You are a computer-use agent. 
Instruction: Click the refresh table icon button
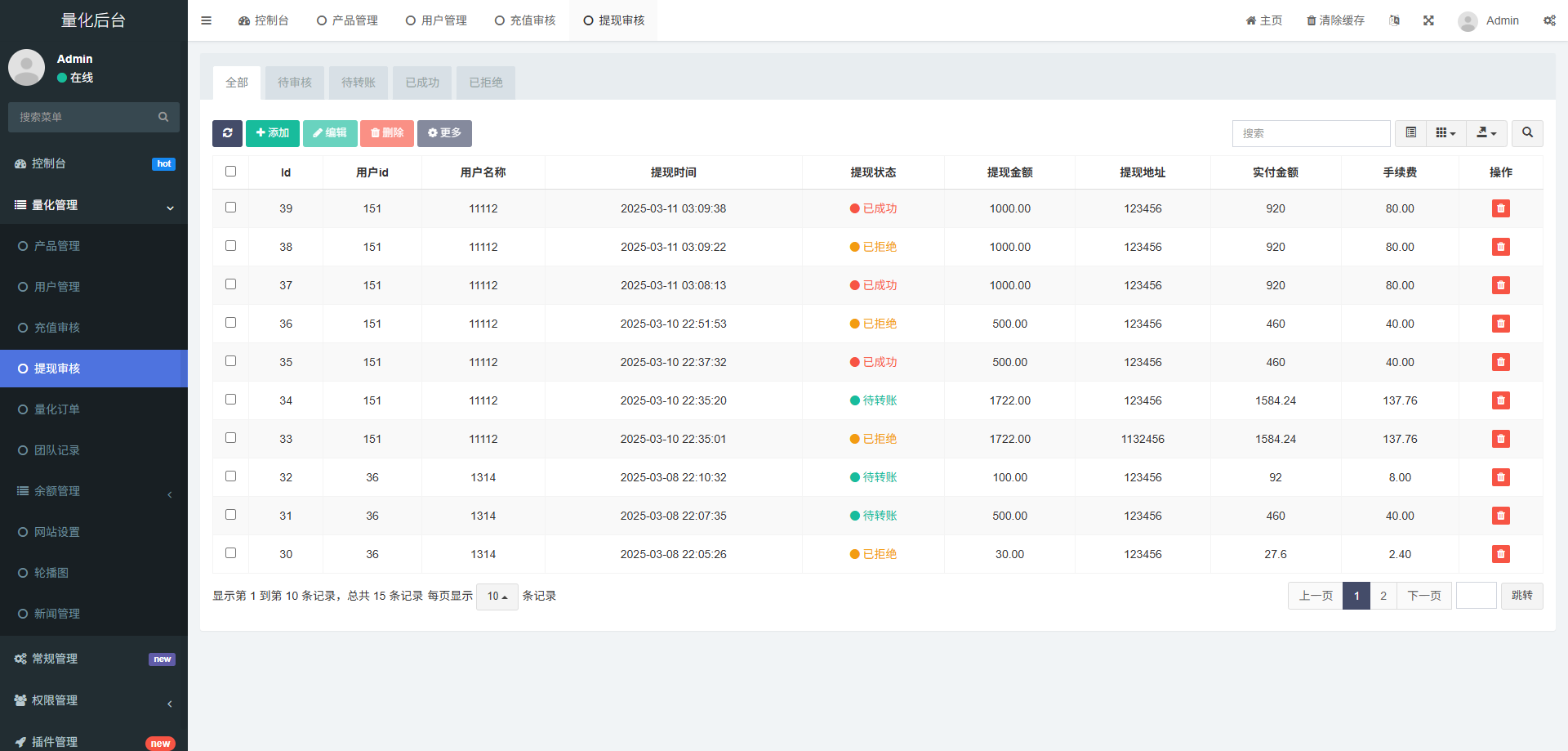pyautogui.click(x=227, y=133)
